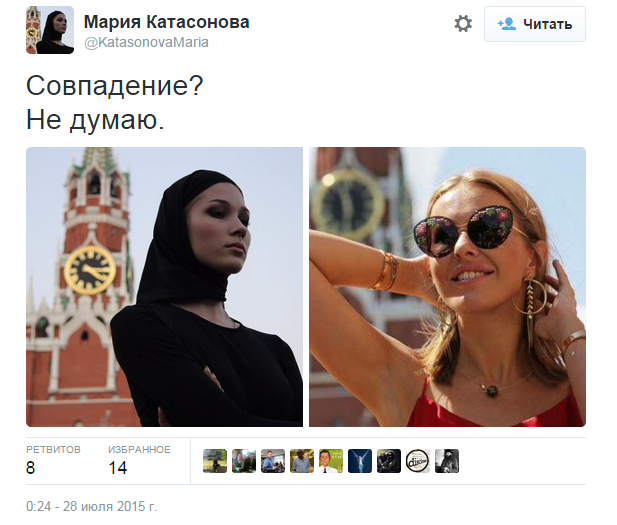
Task: Open the seventh dark avatar
Action: [389, 461]
